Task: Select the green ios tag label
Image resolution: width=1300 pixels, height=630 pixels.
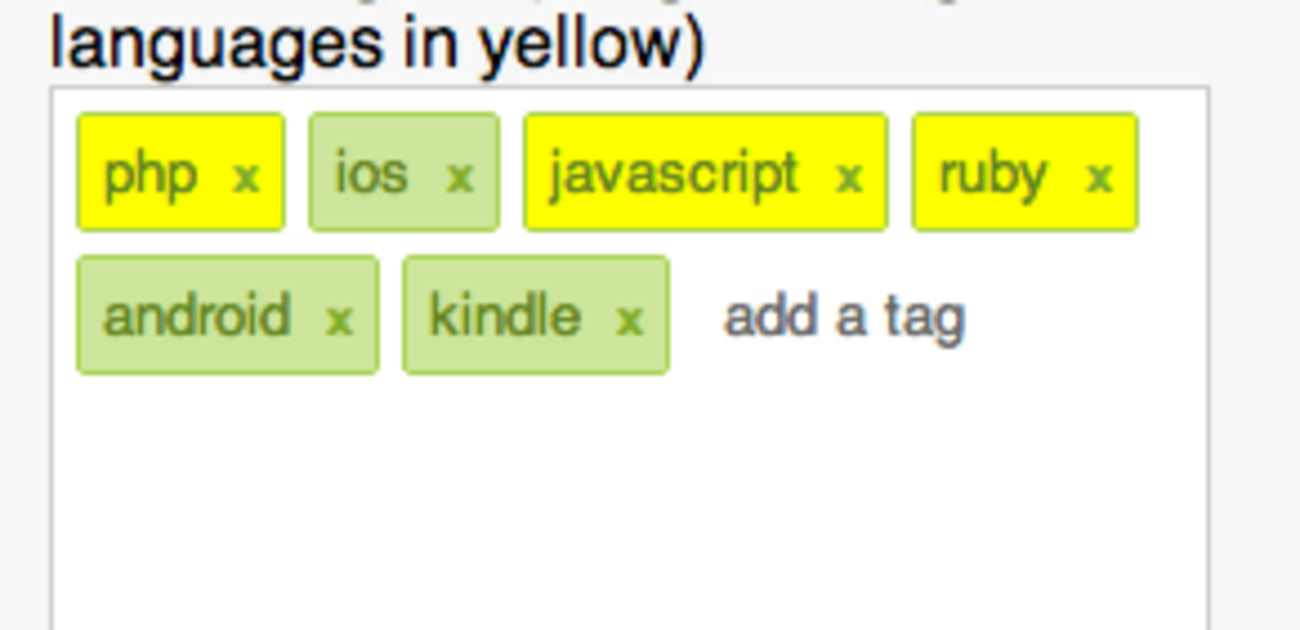Action: click(x=371, y=173)
